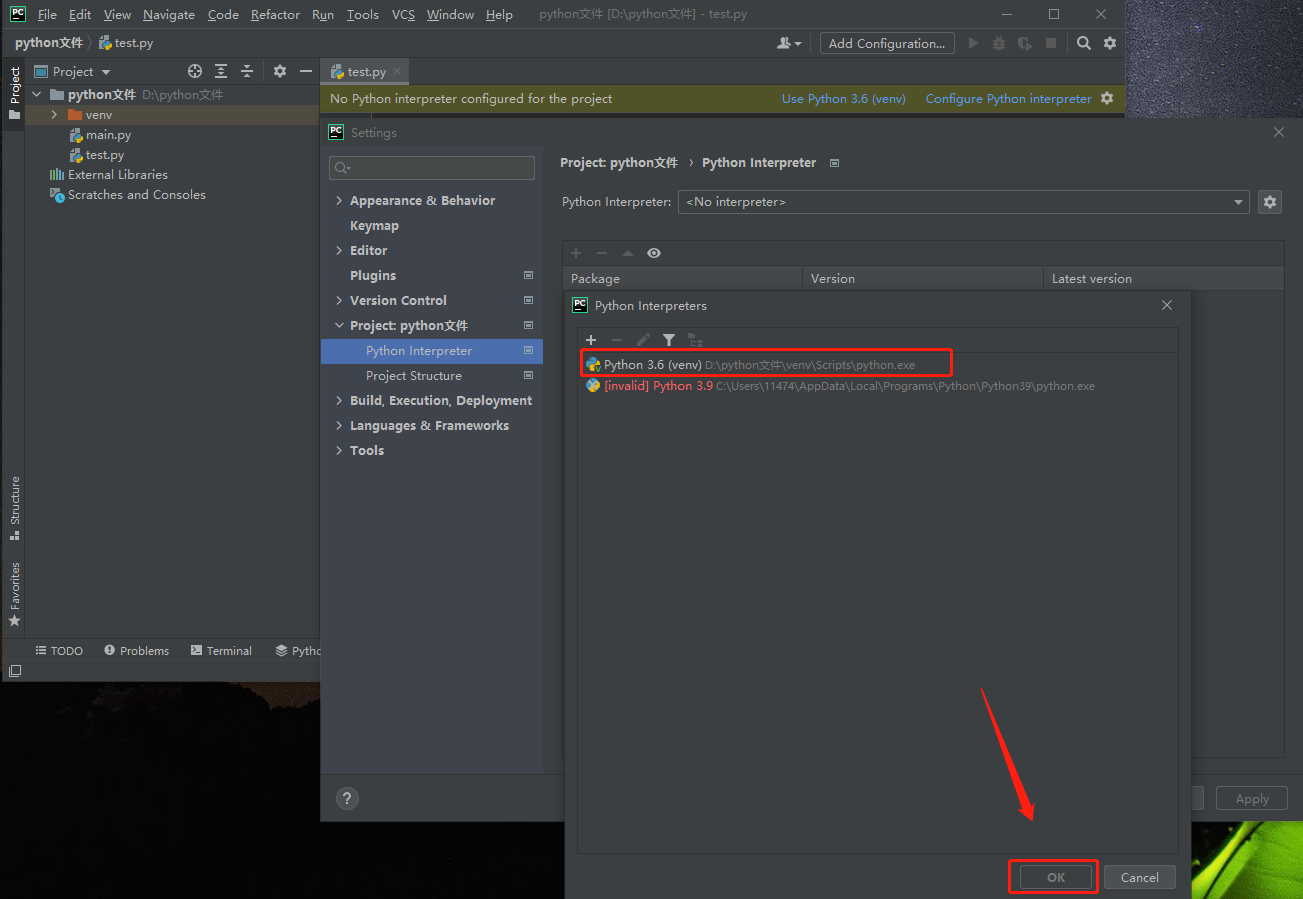Open the File menu
1303x899 pixels.
pyautogui.click(x=47, y=14)
